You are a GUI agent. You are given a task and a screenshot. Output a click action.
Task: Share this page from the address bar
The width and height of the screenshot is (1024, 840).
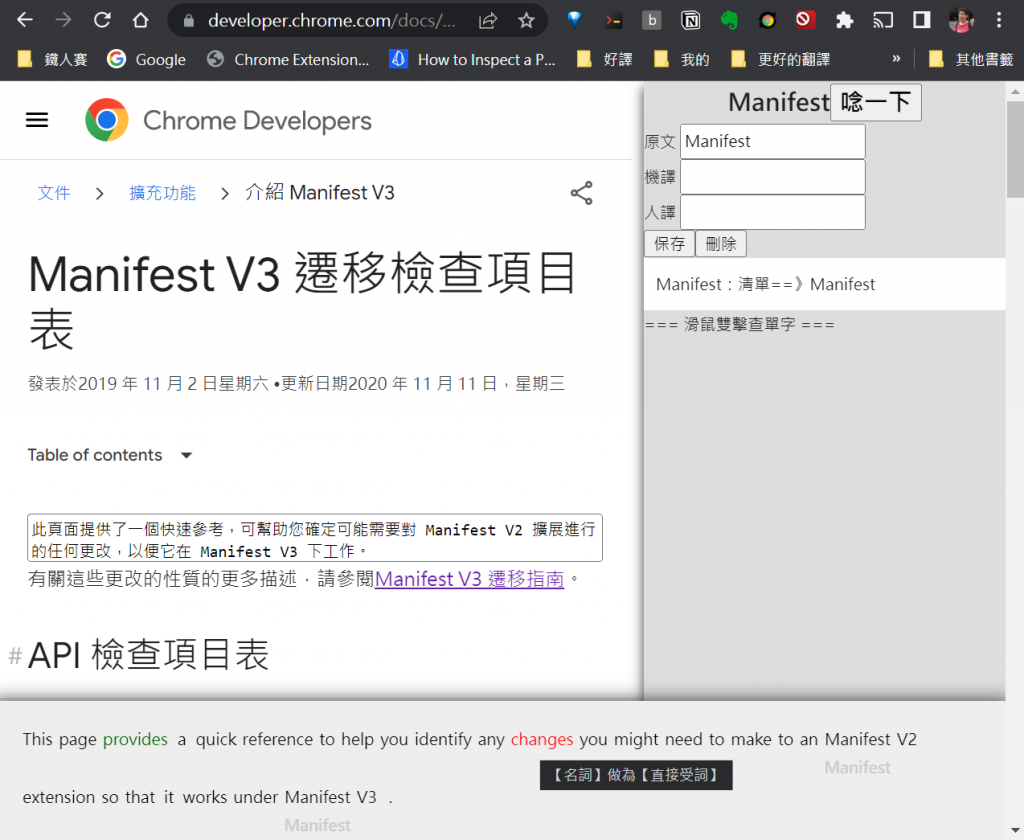(x=488, y=21)
